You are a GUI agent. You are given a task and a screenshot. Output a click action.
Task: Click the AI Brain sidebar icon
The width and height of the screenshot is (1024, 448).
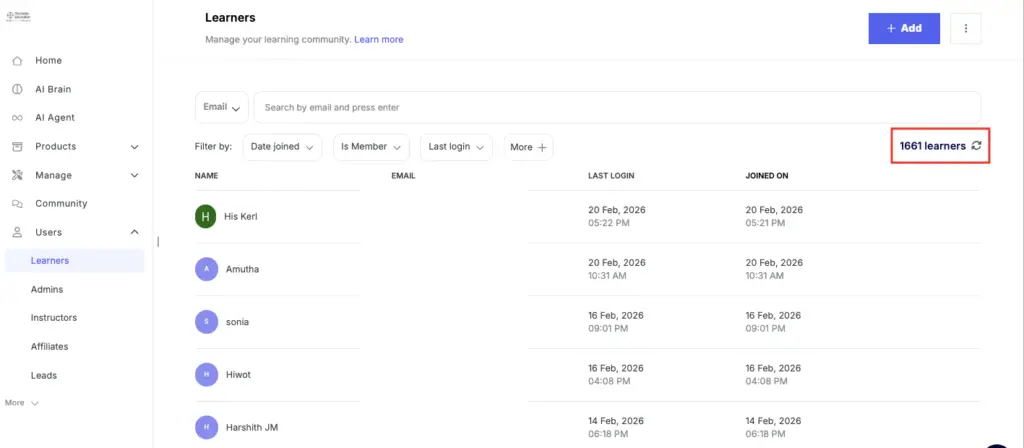[17, 90]
